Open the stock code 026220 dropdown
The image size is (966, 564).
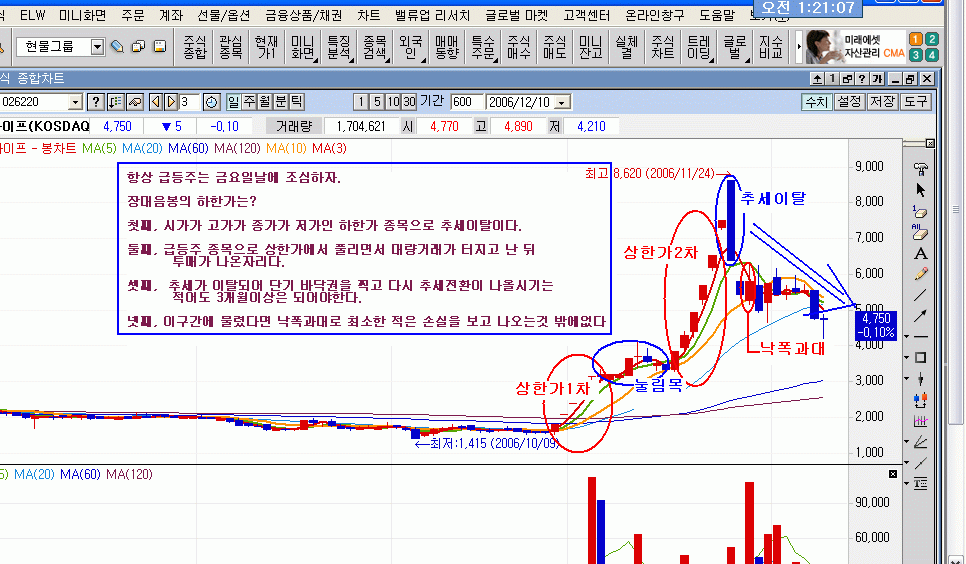(x=75, y=102)
